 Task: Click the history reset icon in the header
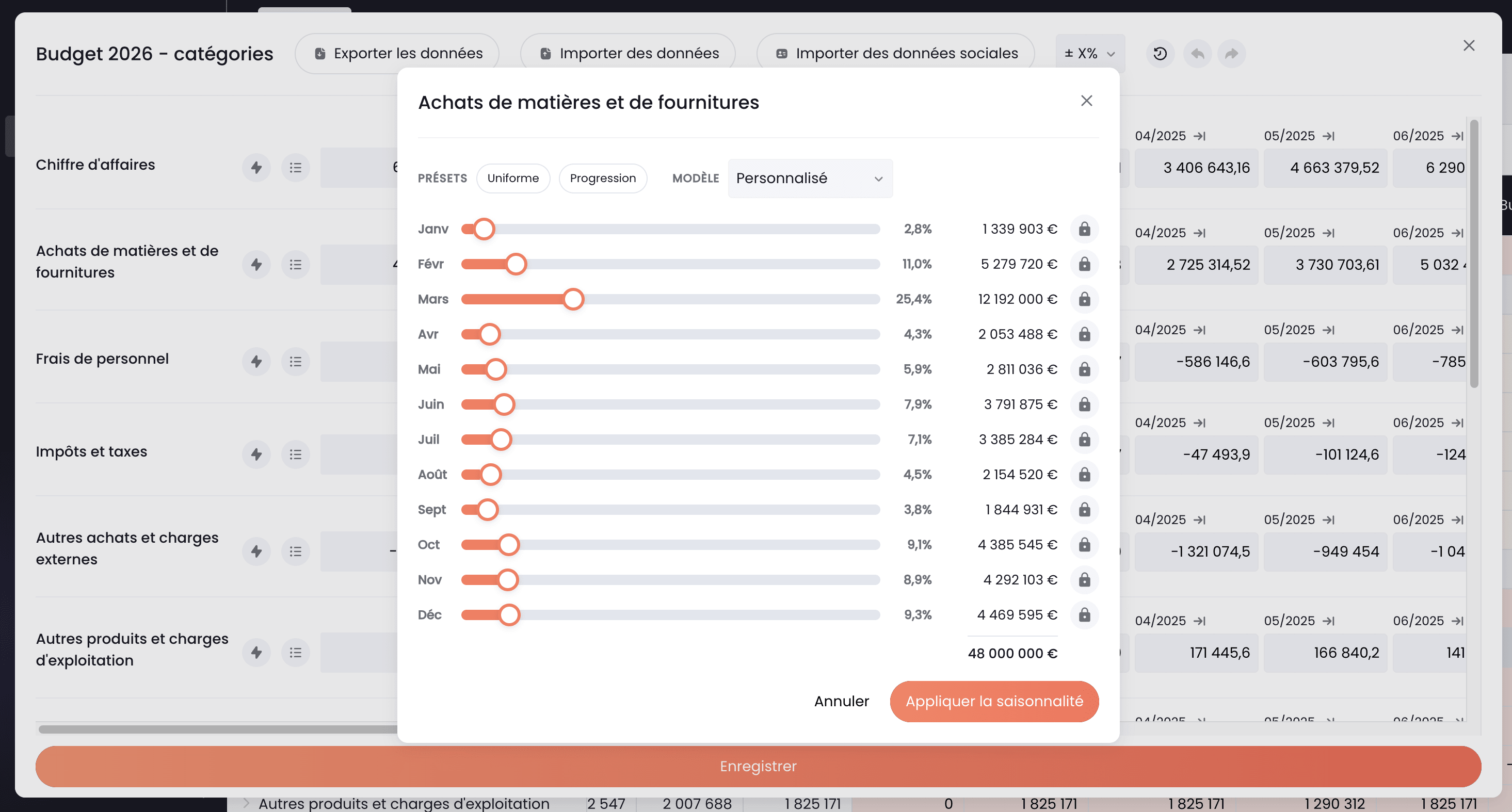(x=1160, y=54)
